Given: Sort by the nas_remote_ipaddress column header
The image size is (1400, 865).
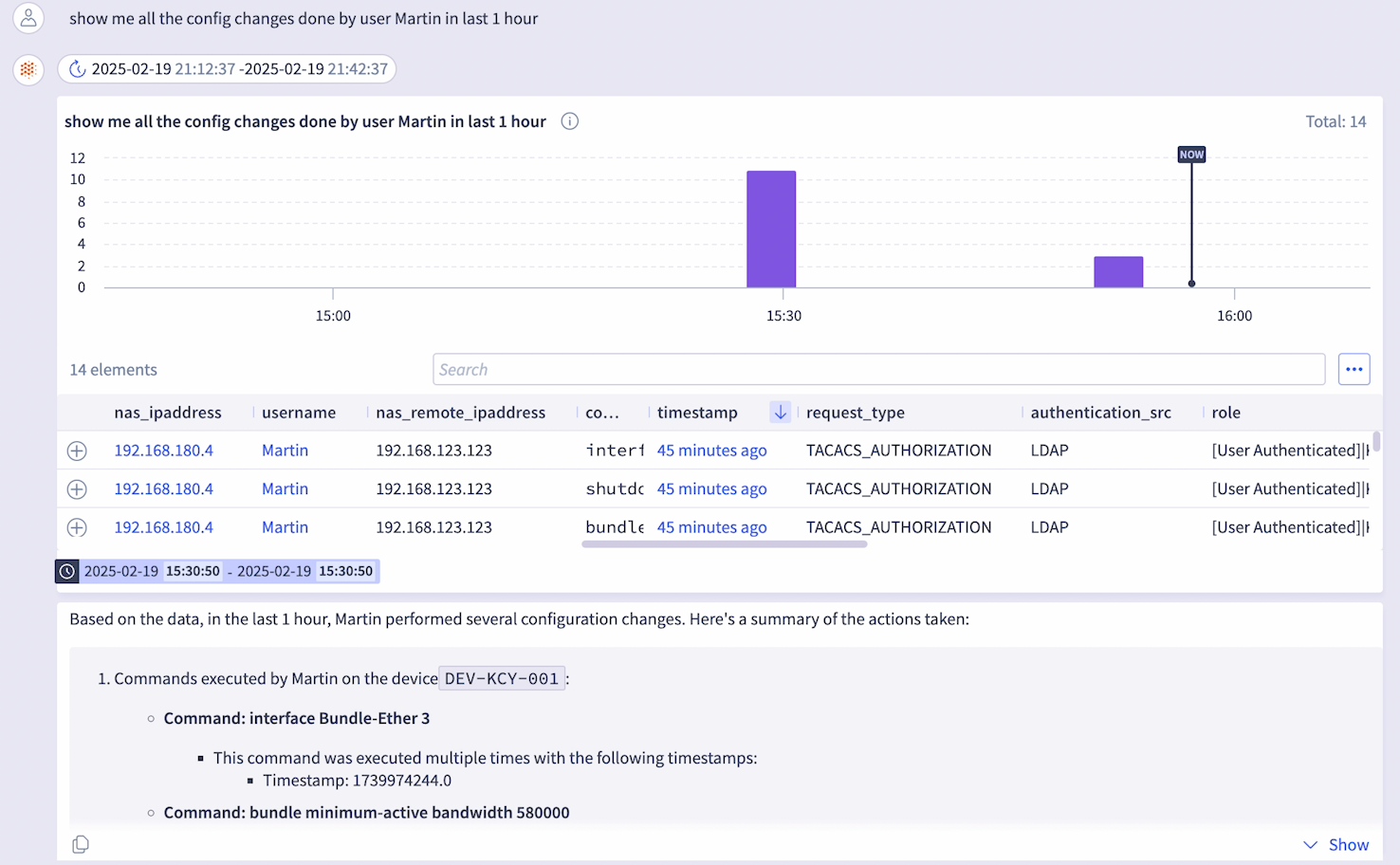Looking at the screenshot, I should pos(460,413).
